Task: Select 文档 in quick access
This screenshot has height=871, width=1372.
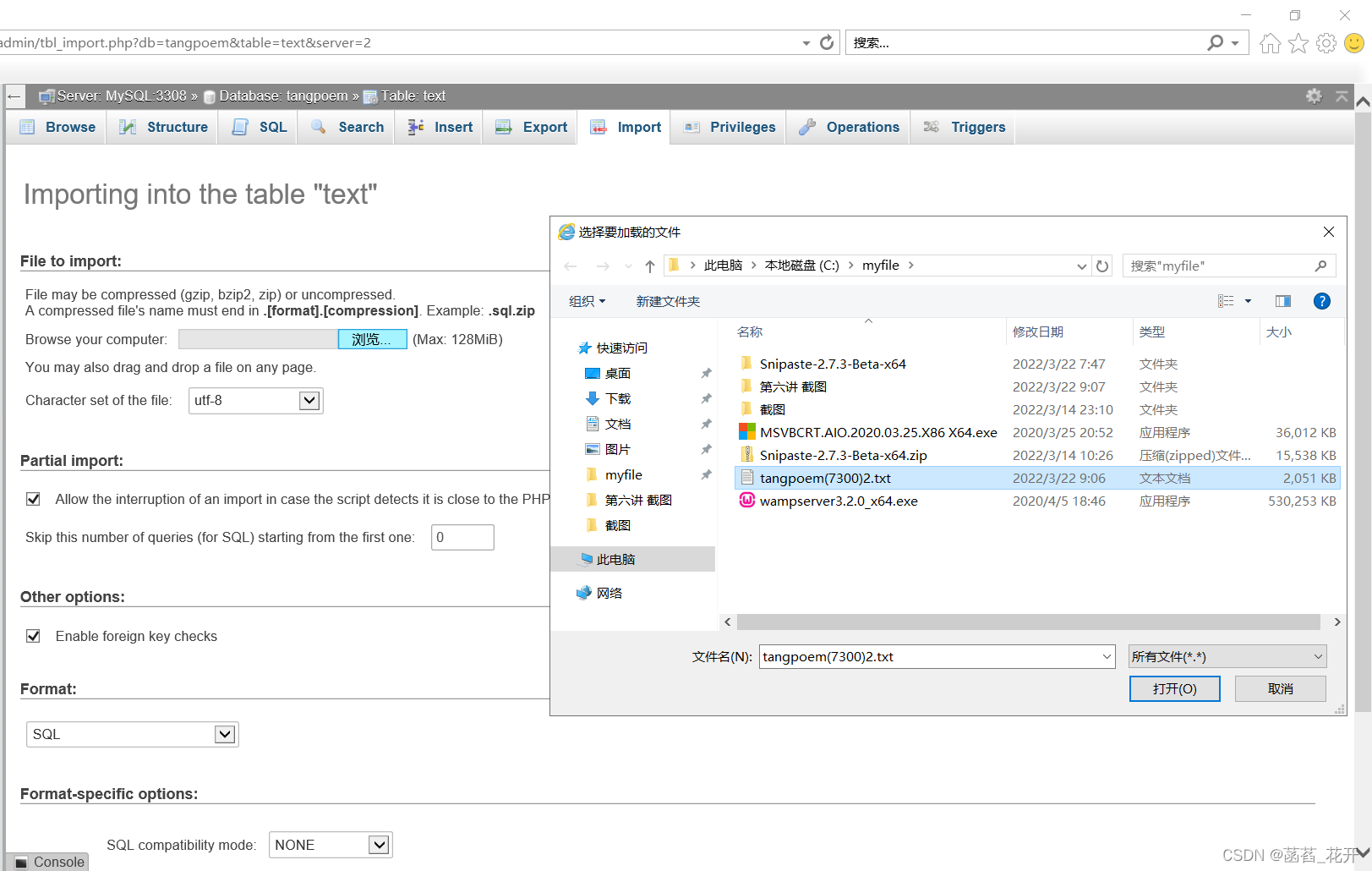Action: [608, 425]
